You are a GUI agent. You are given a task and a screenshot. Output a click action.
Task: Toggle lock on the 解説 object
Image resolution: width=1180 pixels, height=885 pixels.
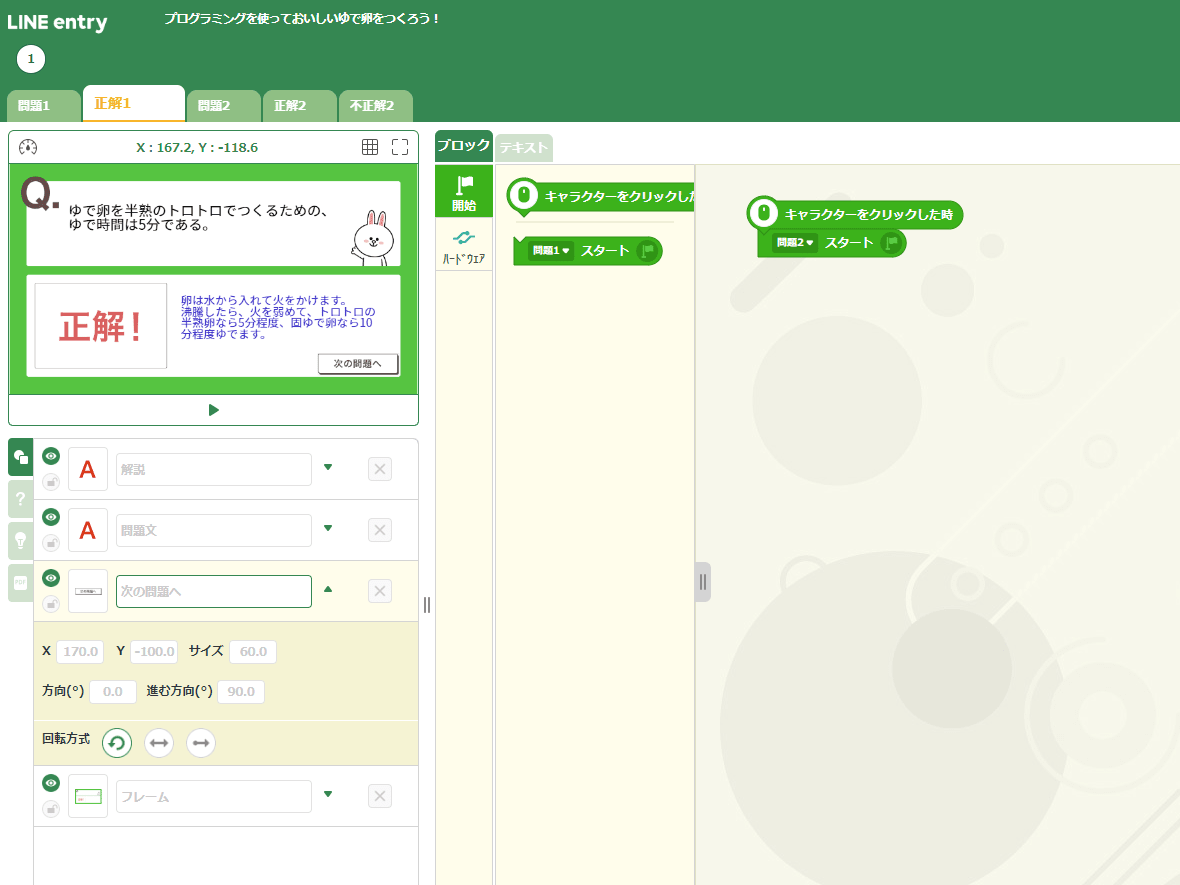pos(50,482)
